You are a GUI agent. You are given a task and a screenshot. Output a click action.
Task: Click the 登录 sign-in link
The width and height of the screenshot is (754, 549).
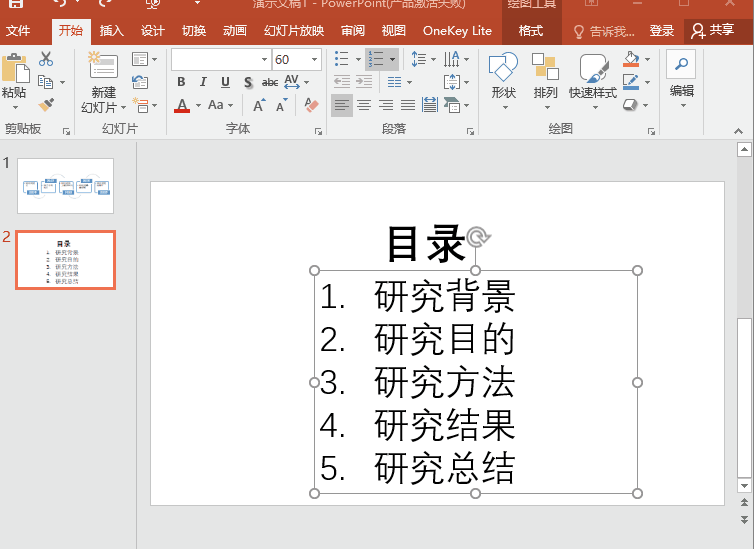point(662,31)
